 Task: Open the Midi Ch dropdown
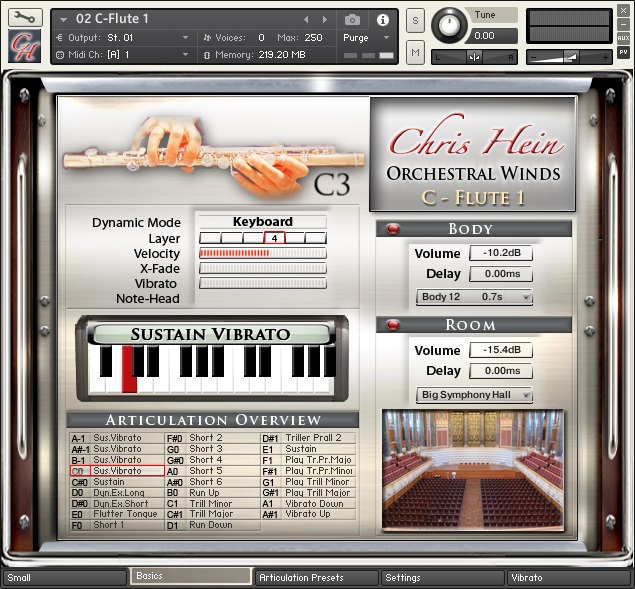[123, 54]
